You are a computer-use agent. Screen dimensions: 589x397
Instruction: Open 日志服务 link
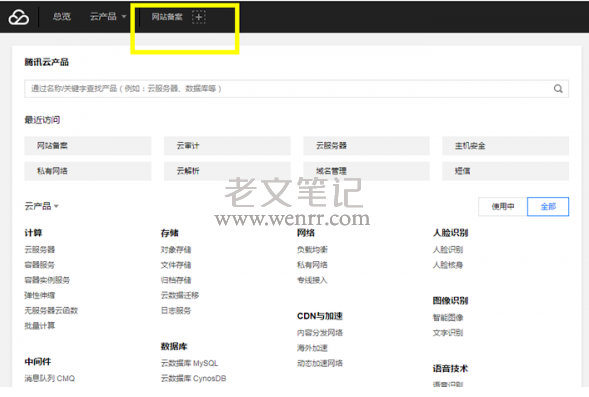[x=176, y=311]
